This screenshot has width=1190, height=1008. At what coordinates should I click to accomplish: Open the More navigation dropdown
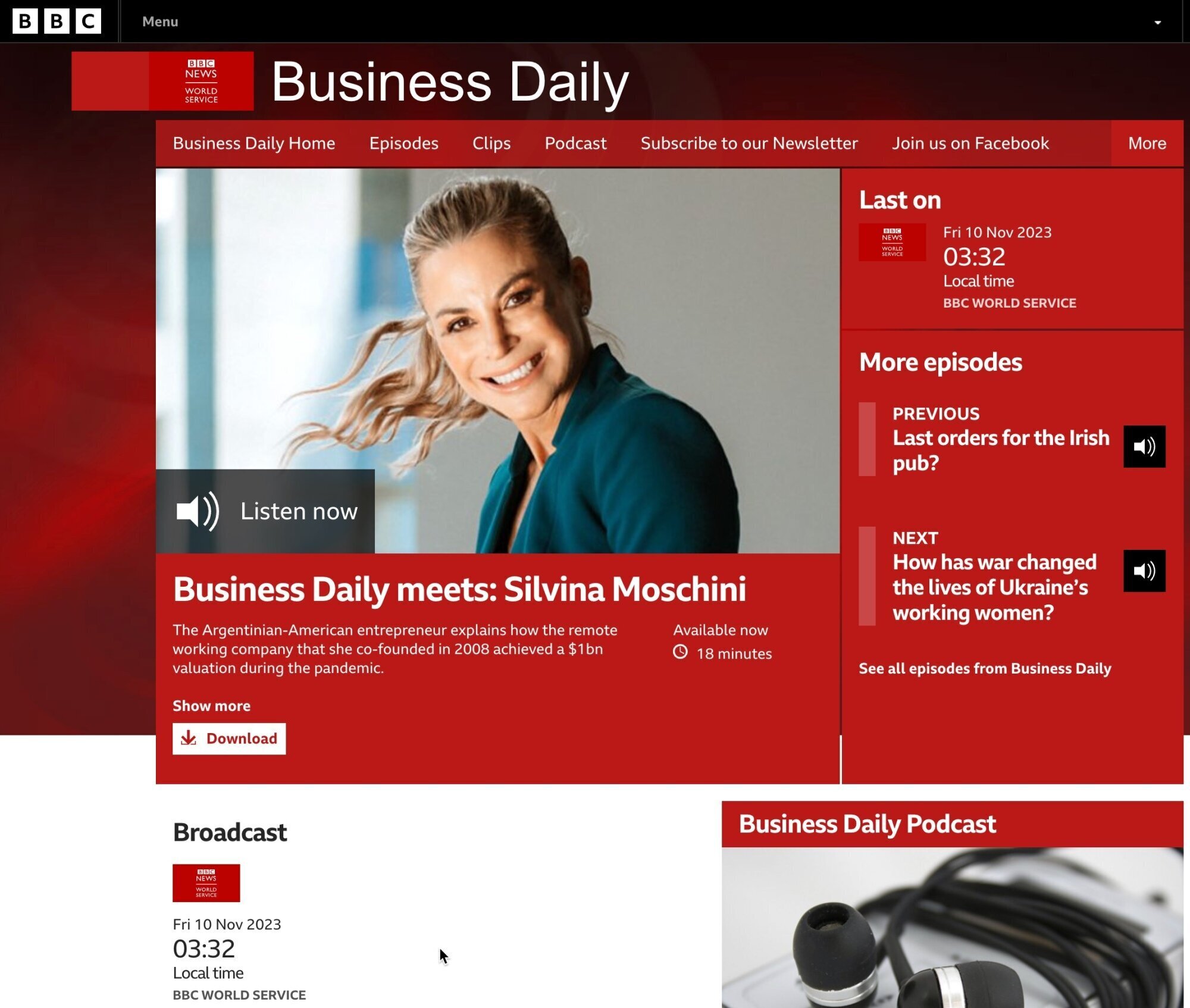pyautogui.click(x=1147, y=143)
